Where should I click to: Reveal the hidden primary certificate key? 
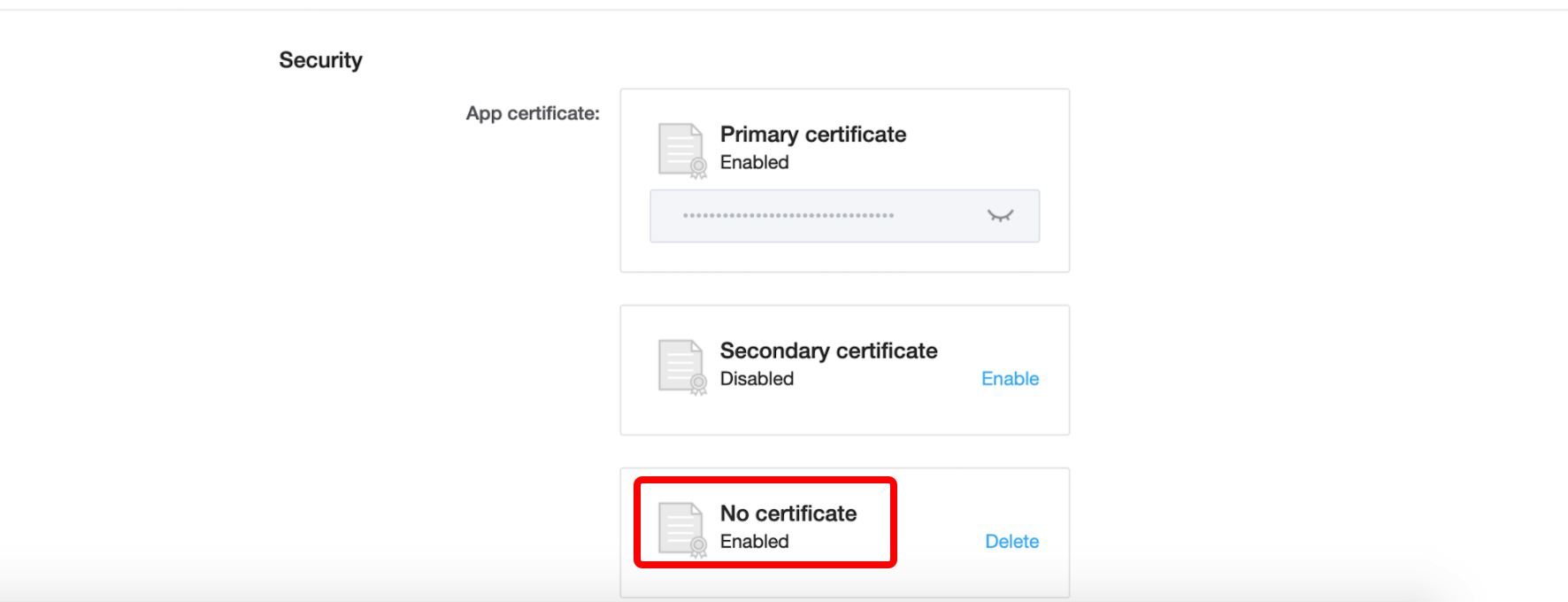[1000, 216]
